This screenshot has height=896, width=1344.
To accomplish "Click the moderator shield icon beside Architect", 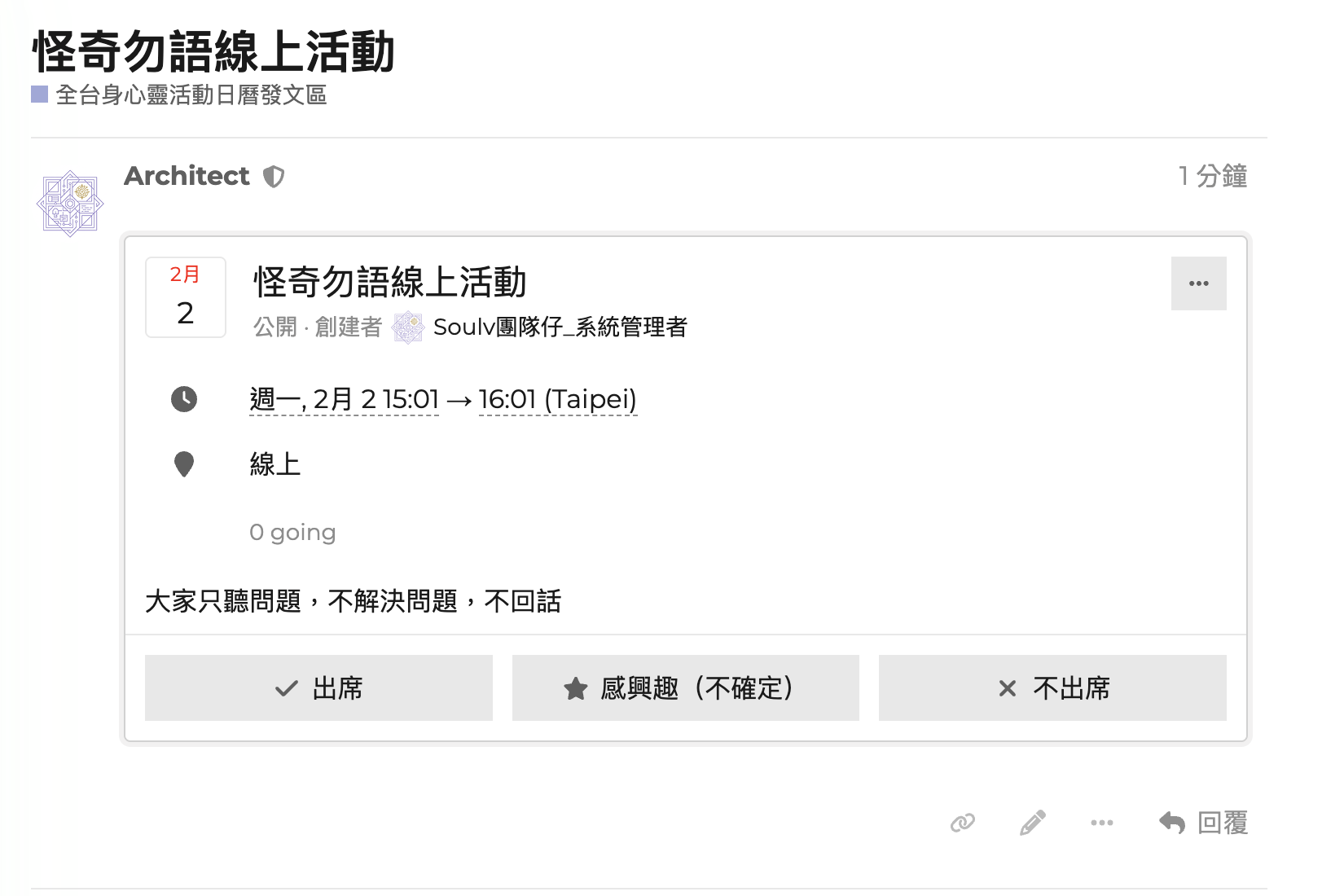I will (x=274, y=177).
